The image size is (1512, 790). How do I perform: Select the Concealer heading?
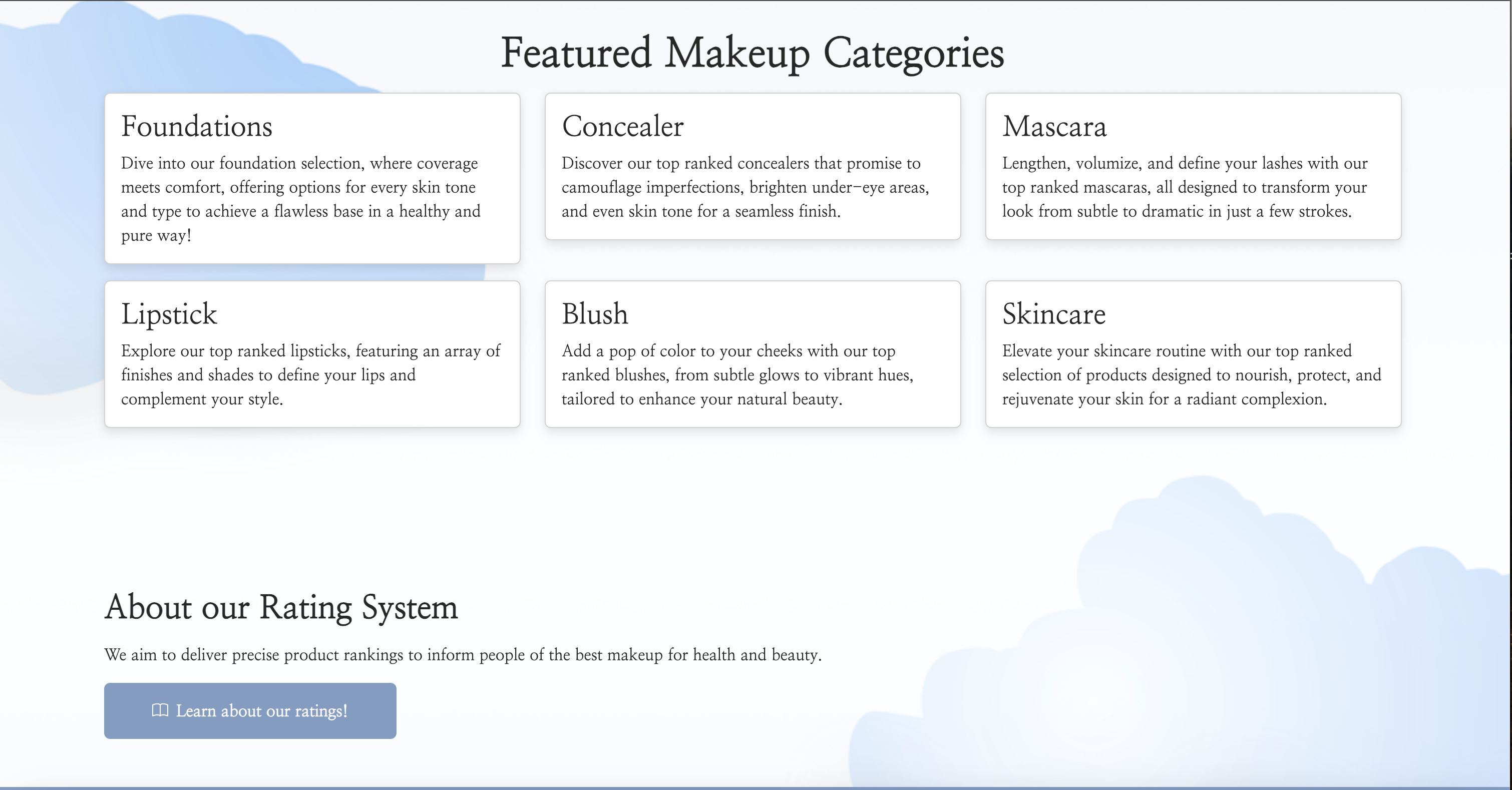(x=623, y=126)
